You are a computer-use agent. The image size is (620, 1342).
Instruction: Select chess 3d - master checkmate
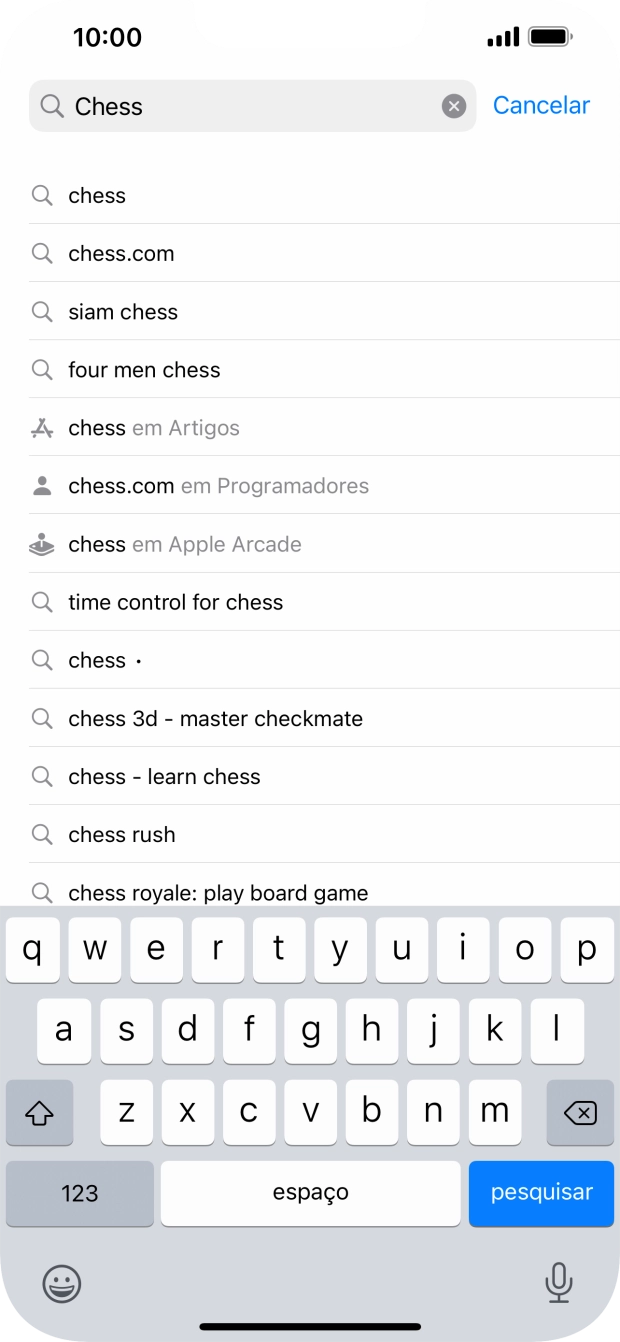(215, 718)
